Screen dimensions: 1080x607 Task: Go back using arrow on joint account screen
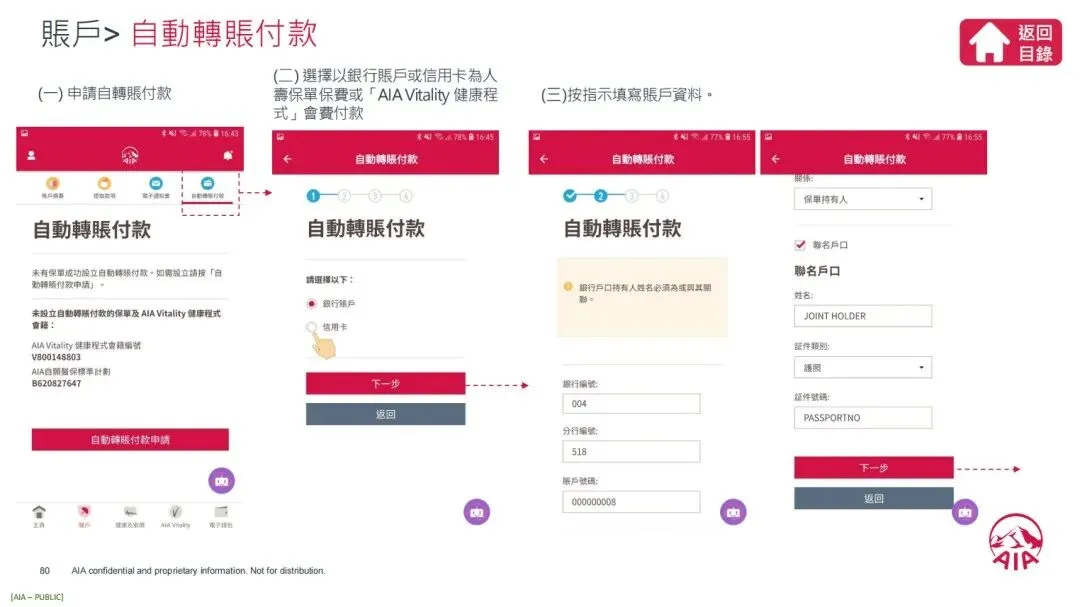click(776, 159)
